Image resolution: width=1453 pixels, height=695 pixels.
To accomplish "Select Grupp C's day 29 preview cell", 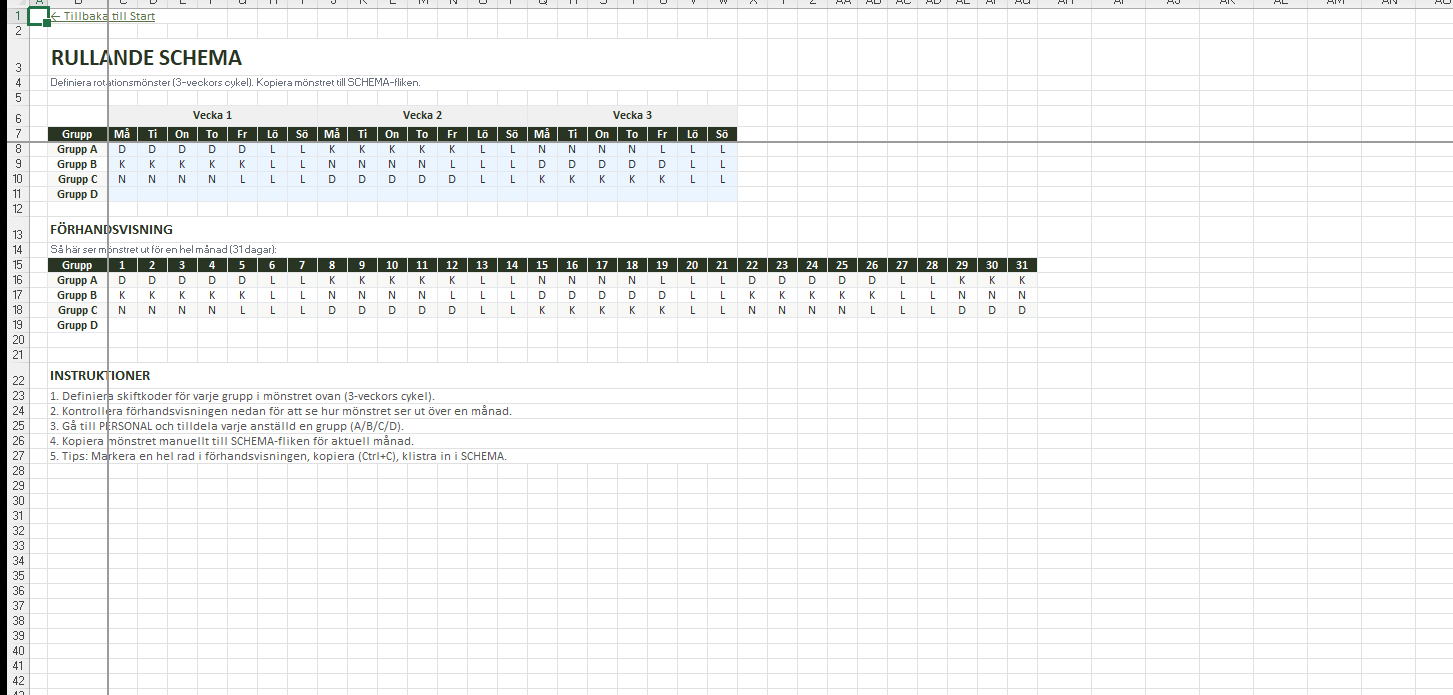I will click(961, 310).
